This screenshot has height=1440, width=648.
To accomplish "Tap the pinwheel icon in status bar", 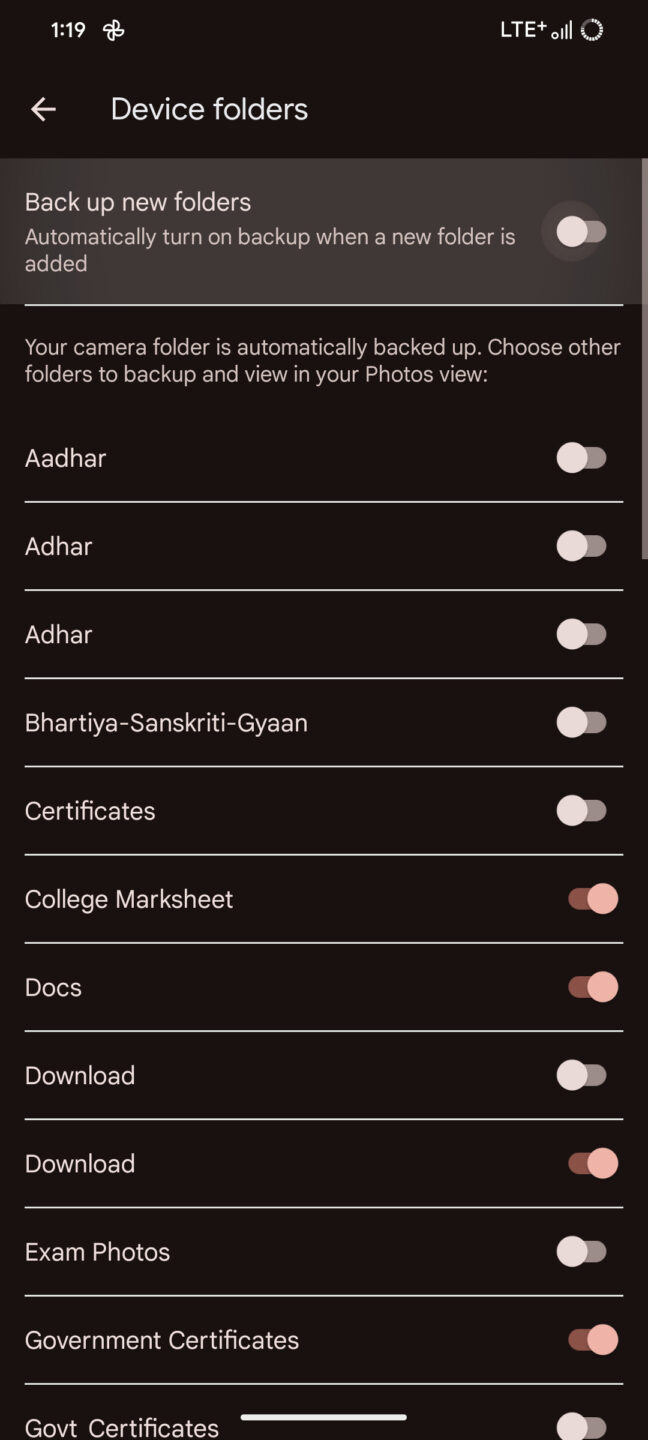I will tap(114, 31).
